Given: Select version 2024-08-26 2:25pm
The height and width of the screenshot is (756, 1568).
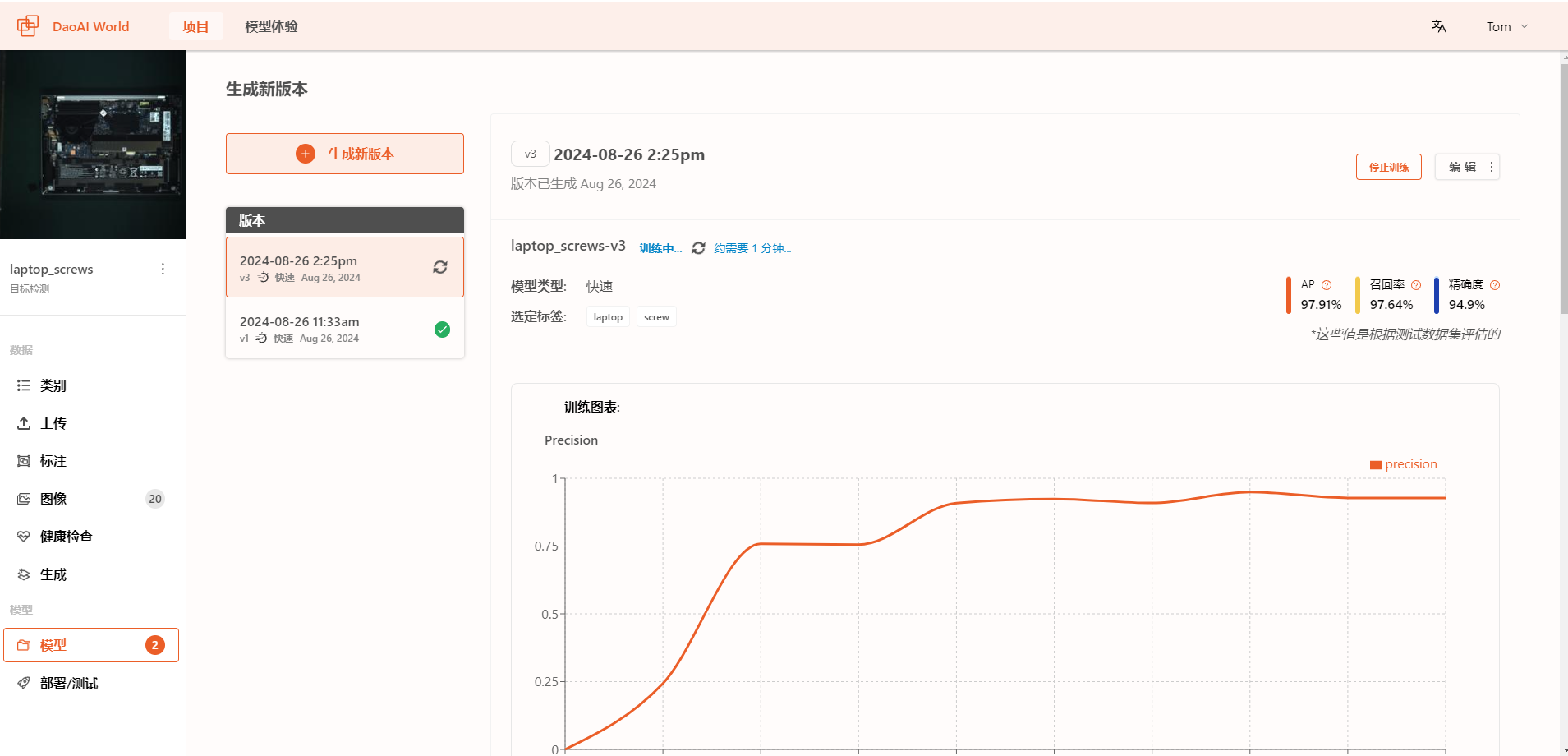Looking at the screenshot, I should pos(345,267).
